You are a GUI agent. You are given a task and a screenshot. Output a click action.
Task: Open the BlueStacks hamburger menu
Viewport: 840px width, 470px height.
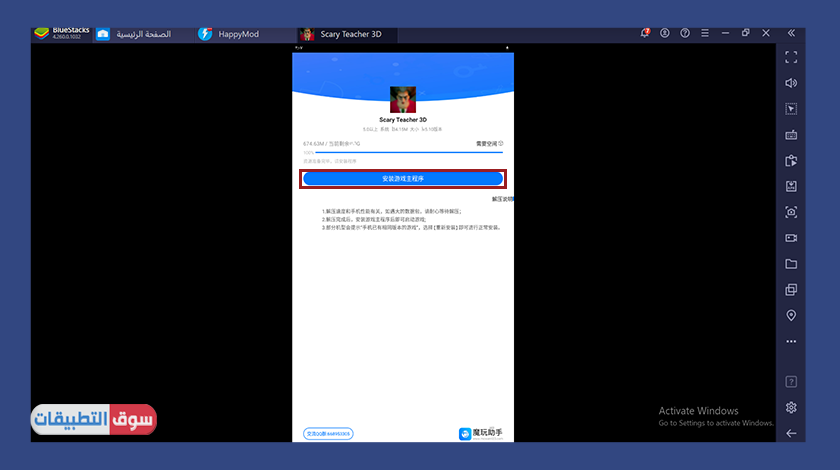click(705, 33)
